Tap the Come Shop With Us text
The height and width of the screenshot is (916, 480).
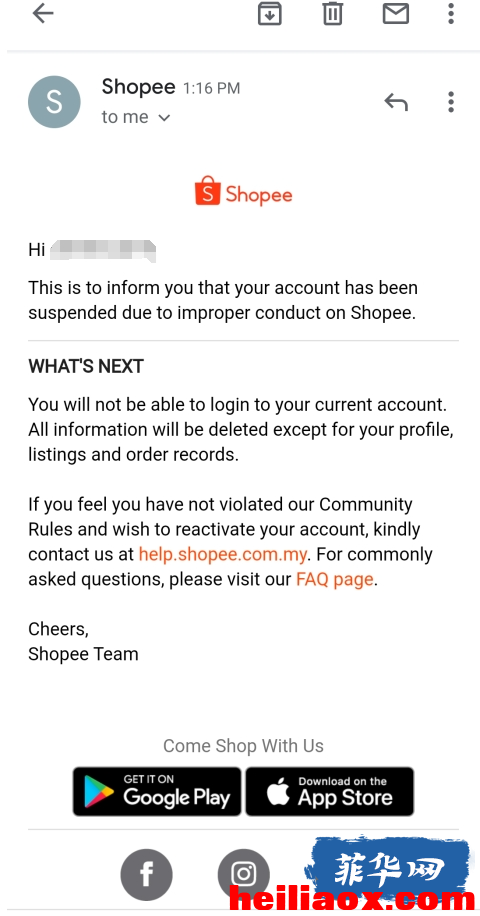click(x=243, y=745)
